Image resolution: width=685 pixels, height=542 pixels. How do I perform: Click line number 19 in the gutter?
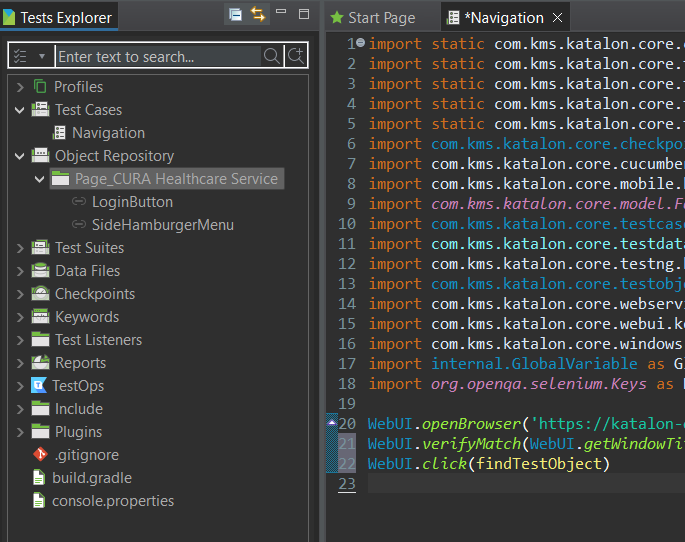[347, 404]
